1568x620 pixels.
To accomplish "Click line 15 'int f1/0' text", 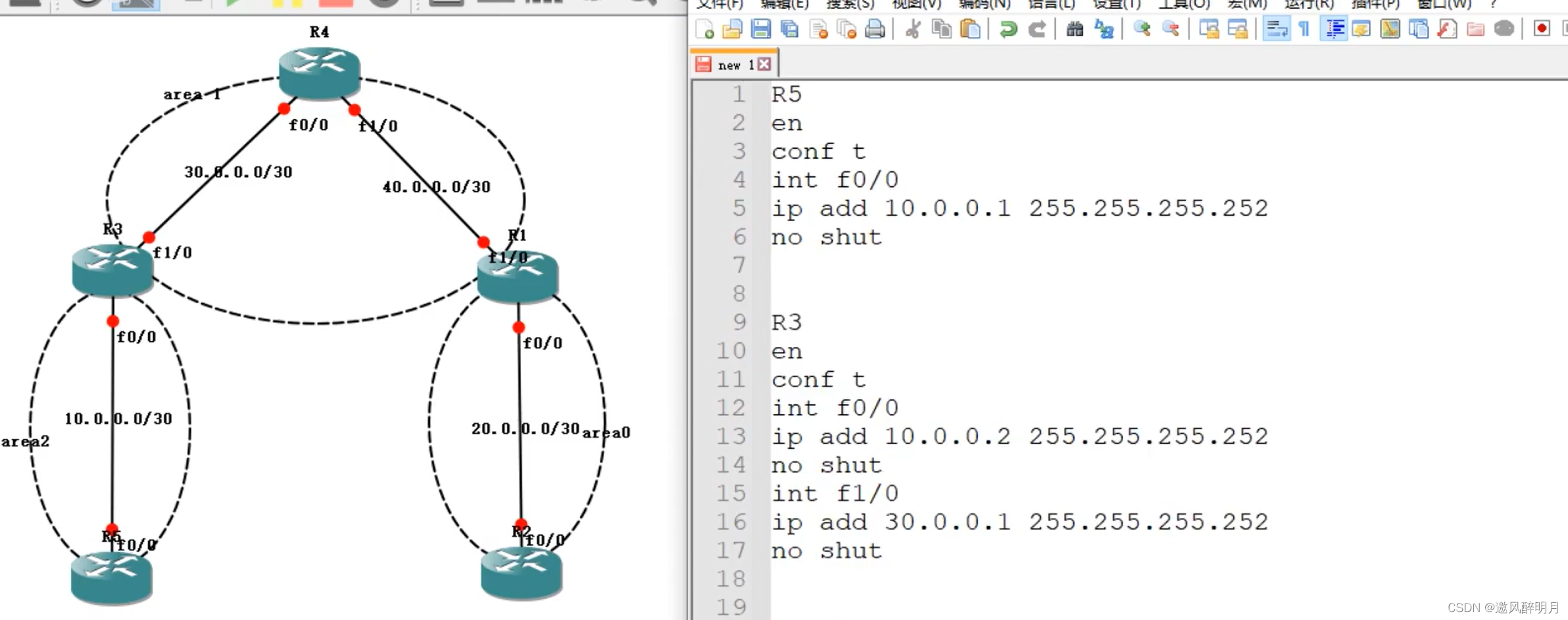I will (835, 494).
